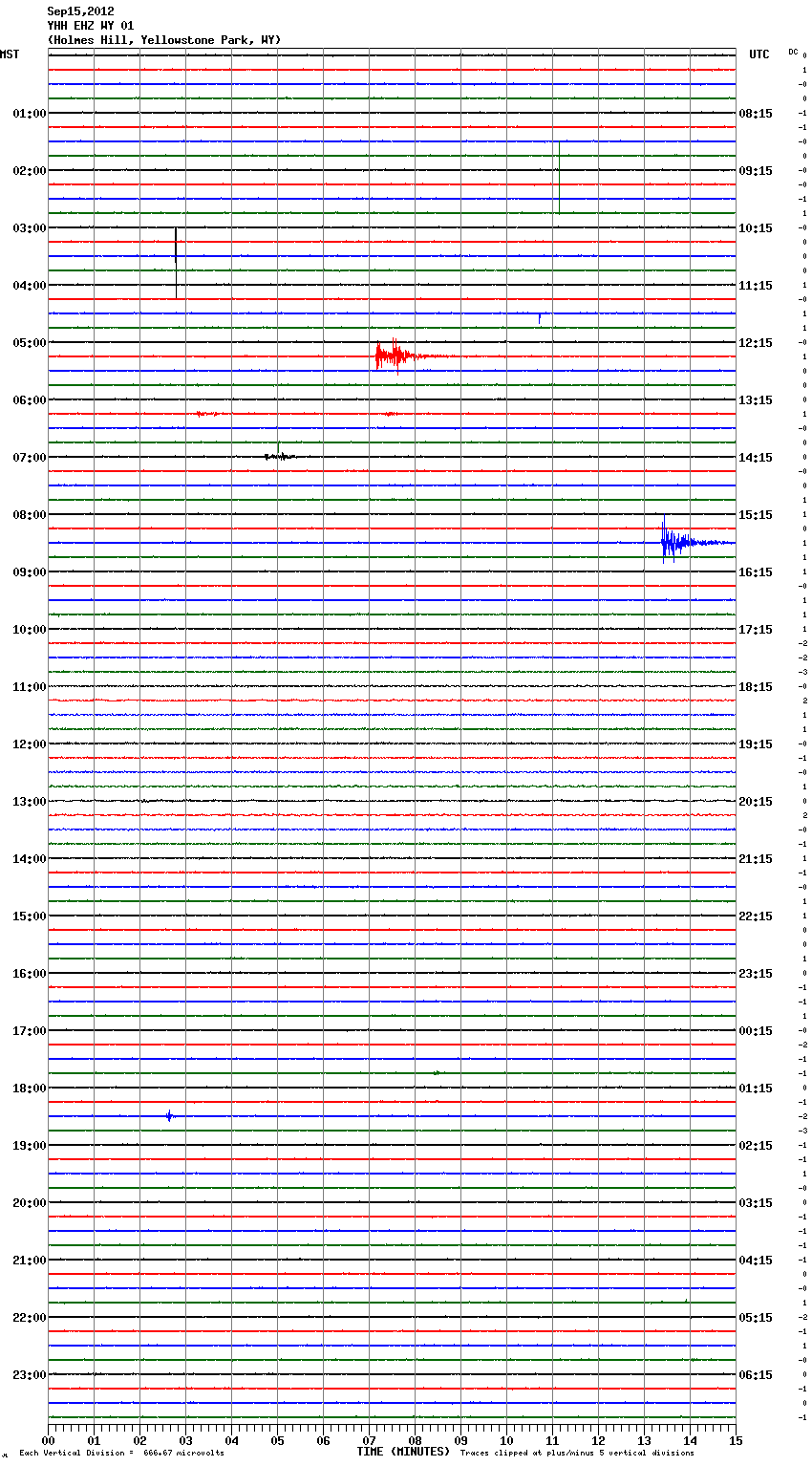Click the 12:15 UTC row label
812x1466 pixels.
(756, 343)
